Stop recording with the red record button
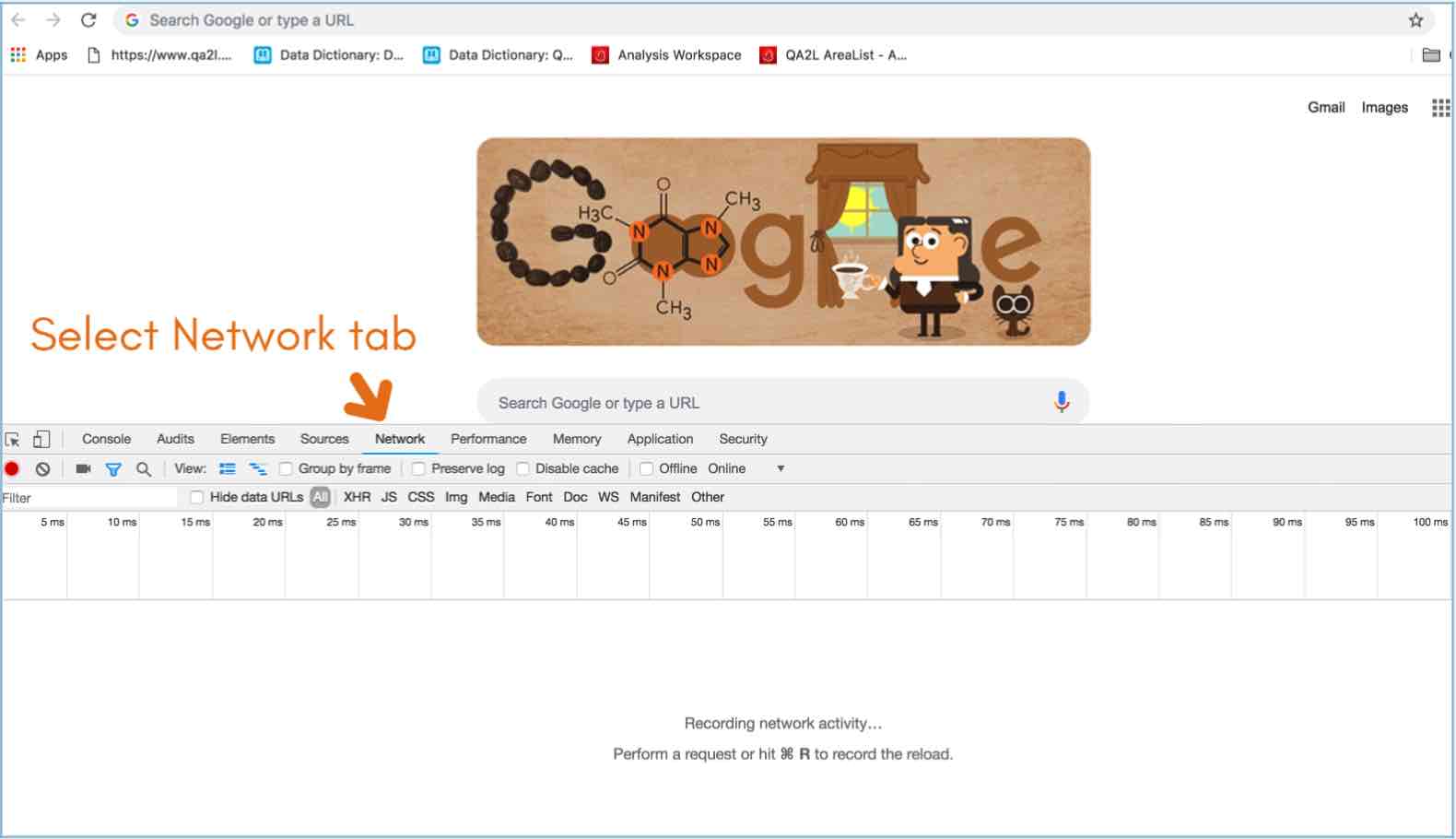The image size is (1456, 839). point(12,469)
